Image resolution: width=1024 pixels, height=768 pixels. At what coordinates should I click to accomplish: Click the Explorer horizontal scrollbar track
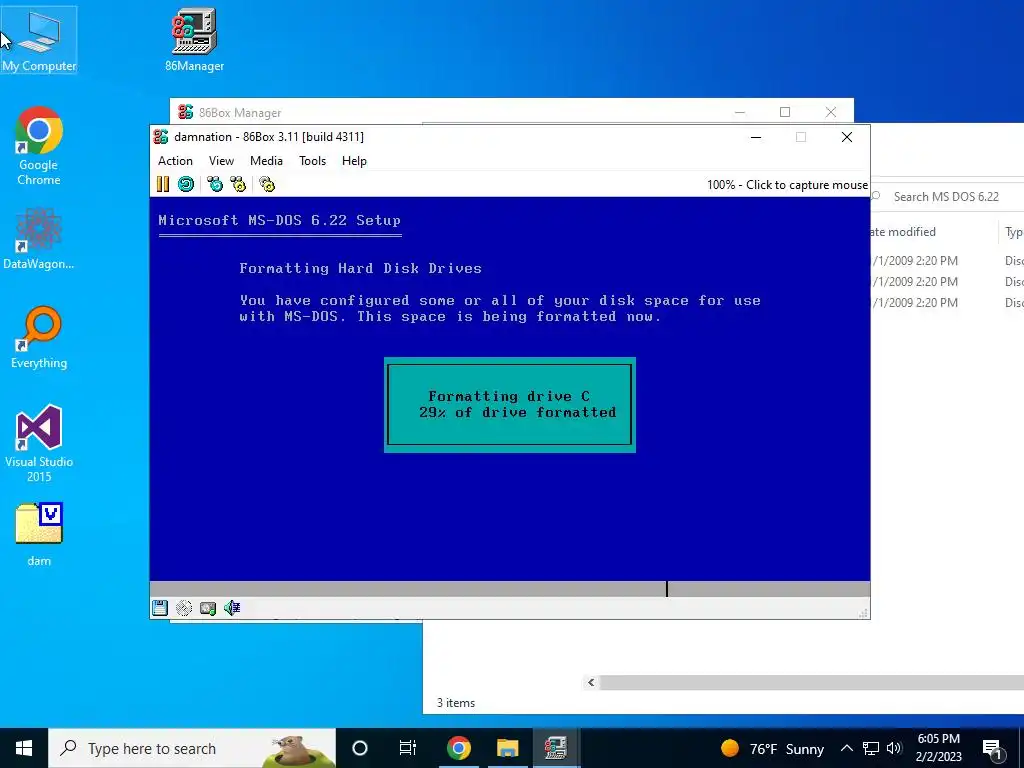(812, 682)
